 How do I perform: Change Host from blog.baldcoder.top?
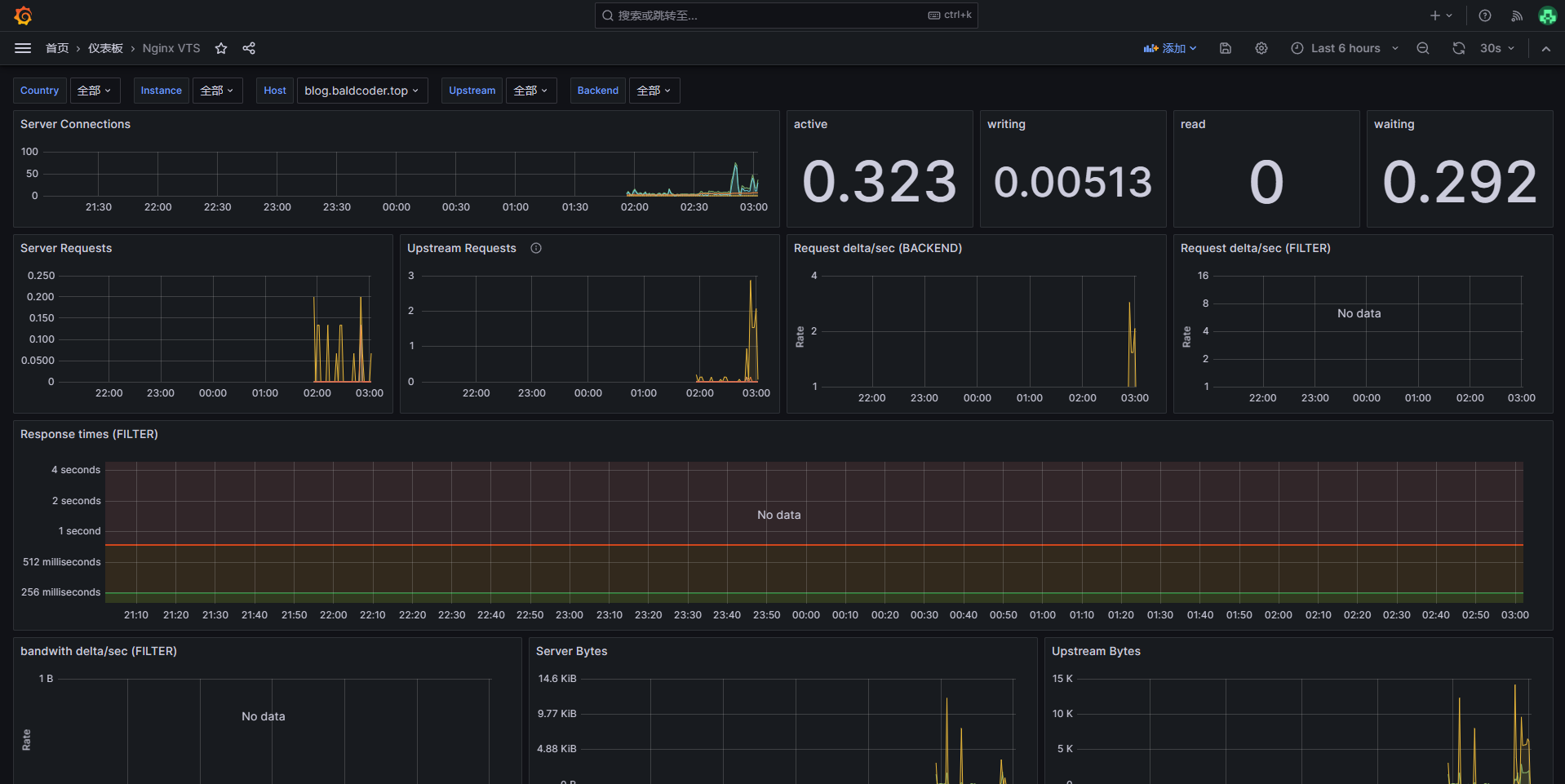[x=361, y=90]
